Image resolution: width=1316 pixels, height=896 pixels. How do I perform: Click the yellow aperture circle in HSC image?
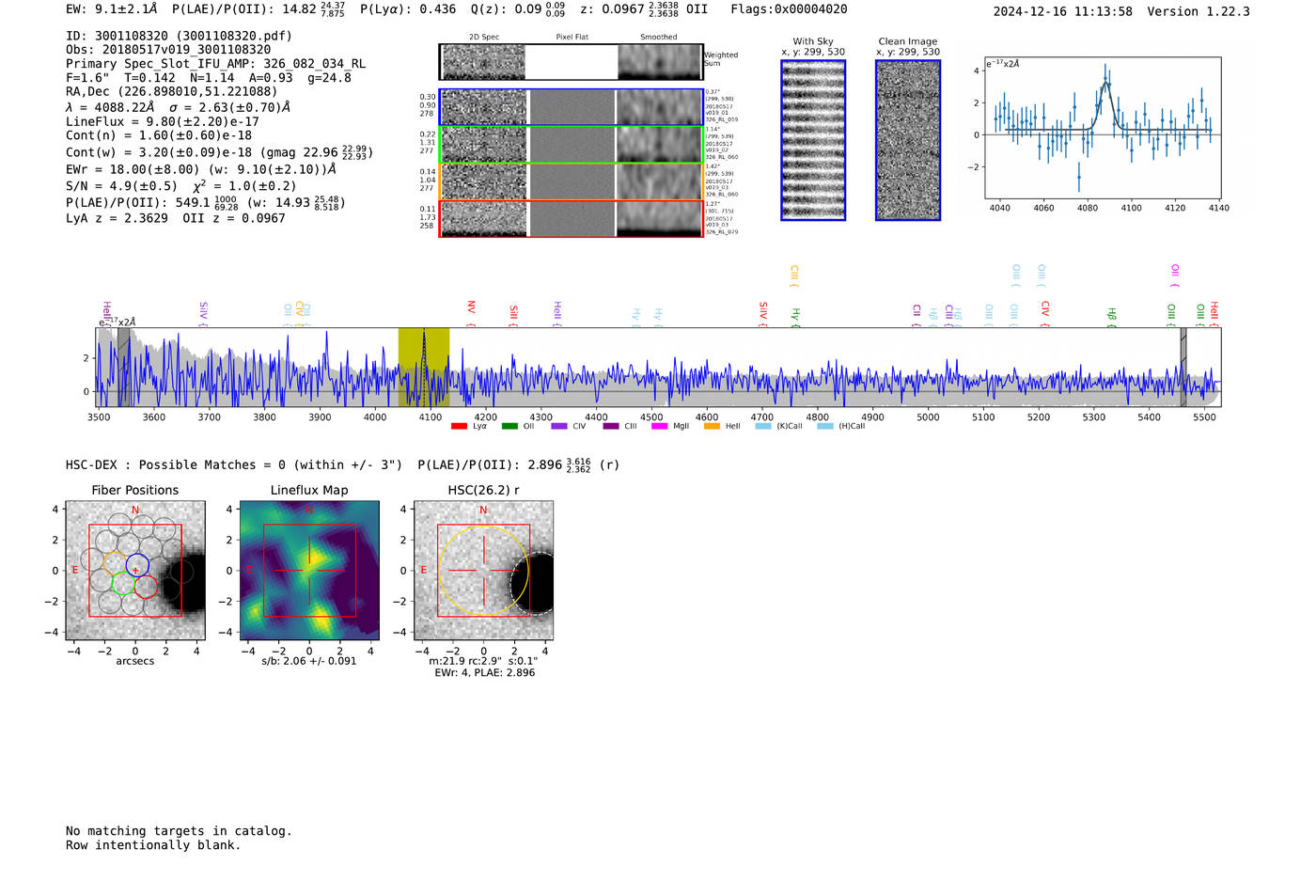(483, 571)
